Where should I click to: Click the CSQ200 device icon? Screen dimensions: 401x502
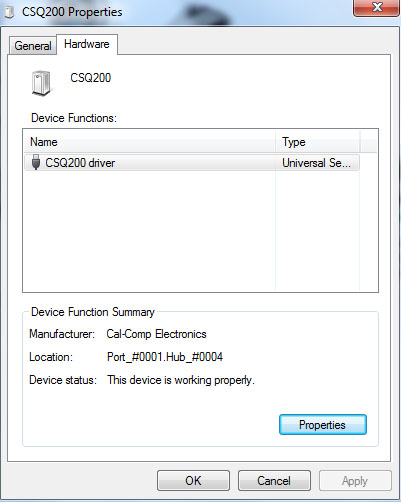coord(42,83)
